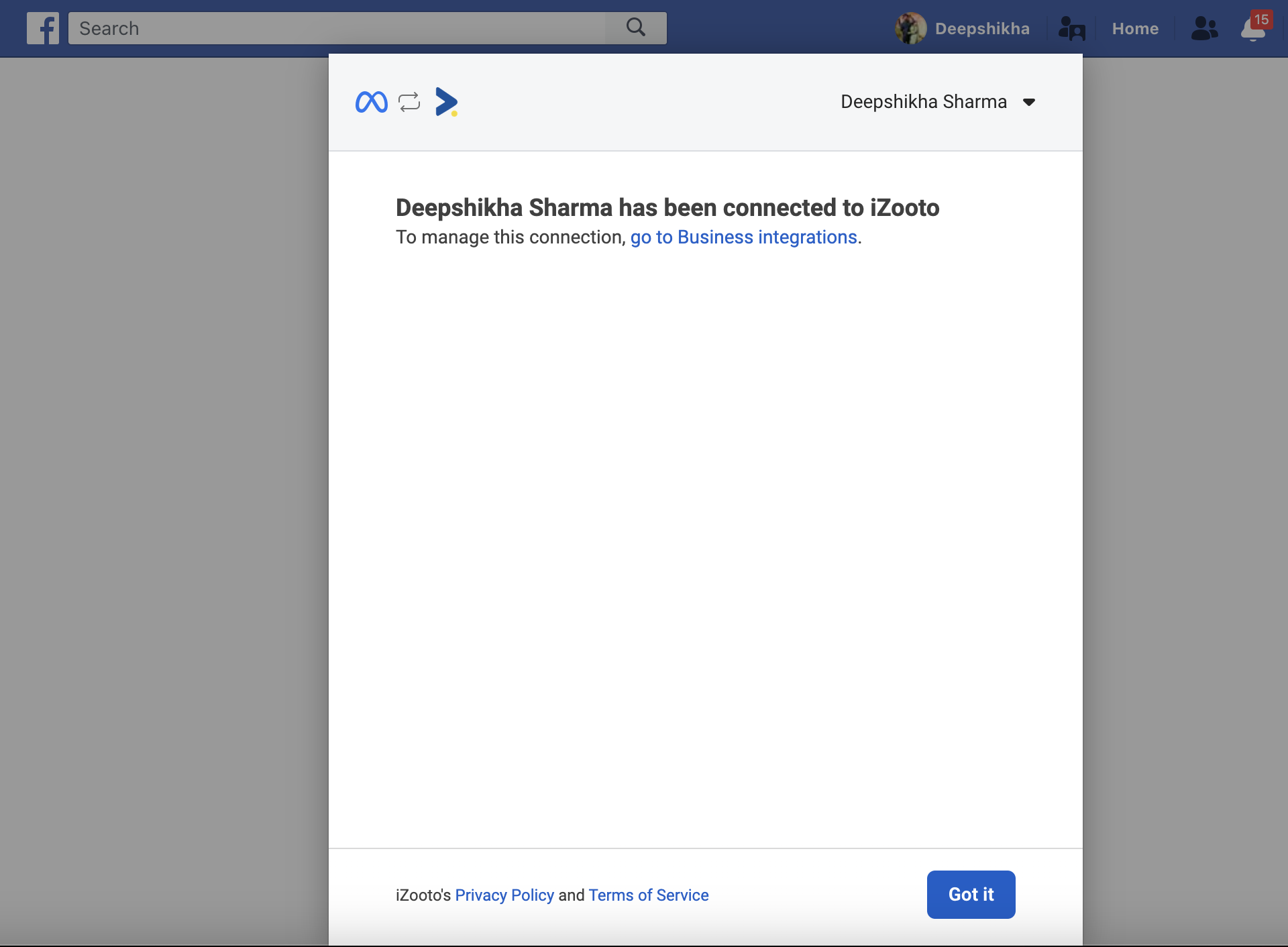Open the notifications bell with badge
Image resolution: width=1288 pixels, height=947 pixels.
tap(1251, 31)
